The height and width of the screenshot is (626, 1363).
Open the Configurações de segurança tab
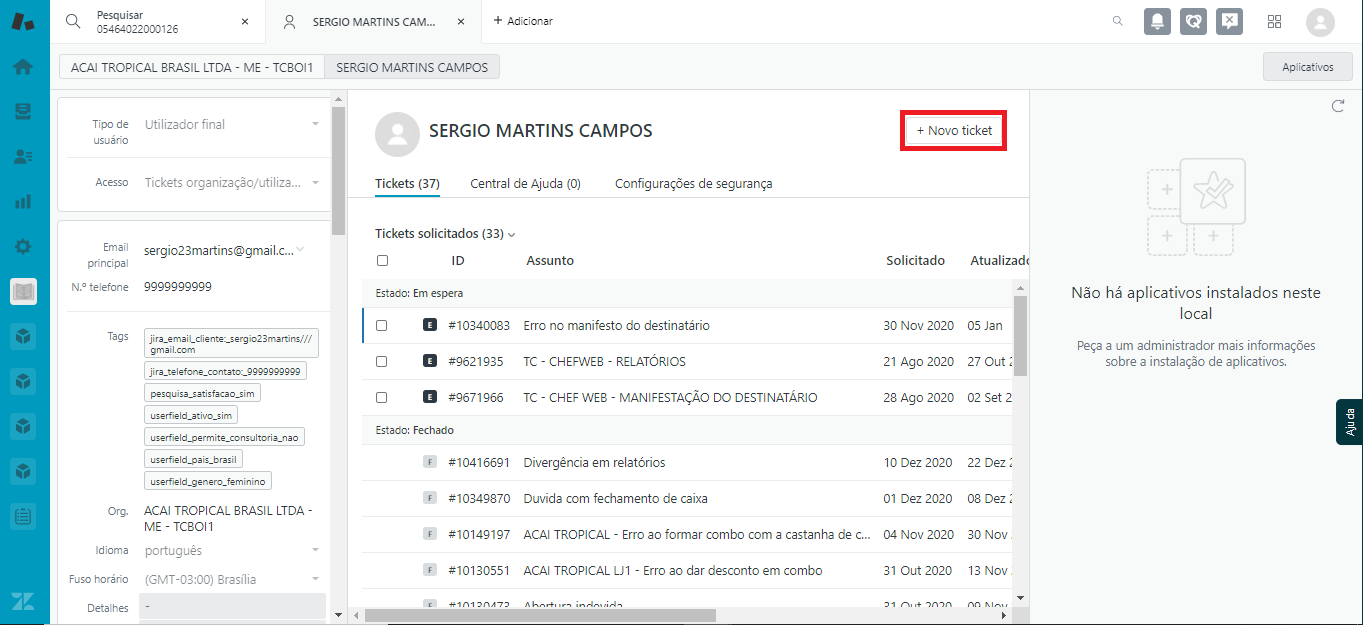pos(693,184)
